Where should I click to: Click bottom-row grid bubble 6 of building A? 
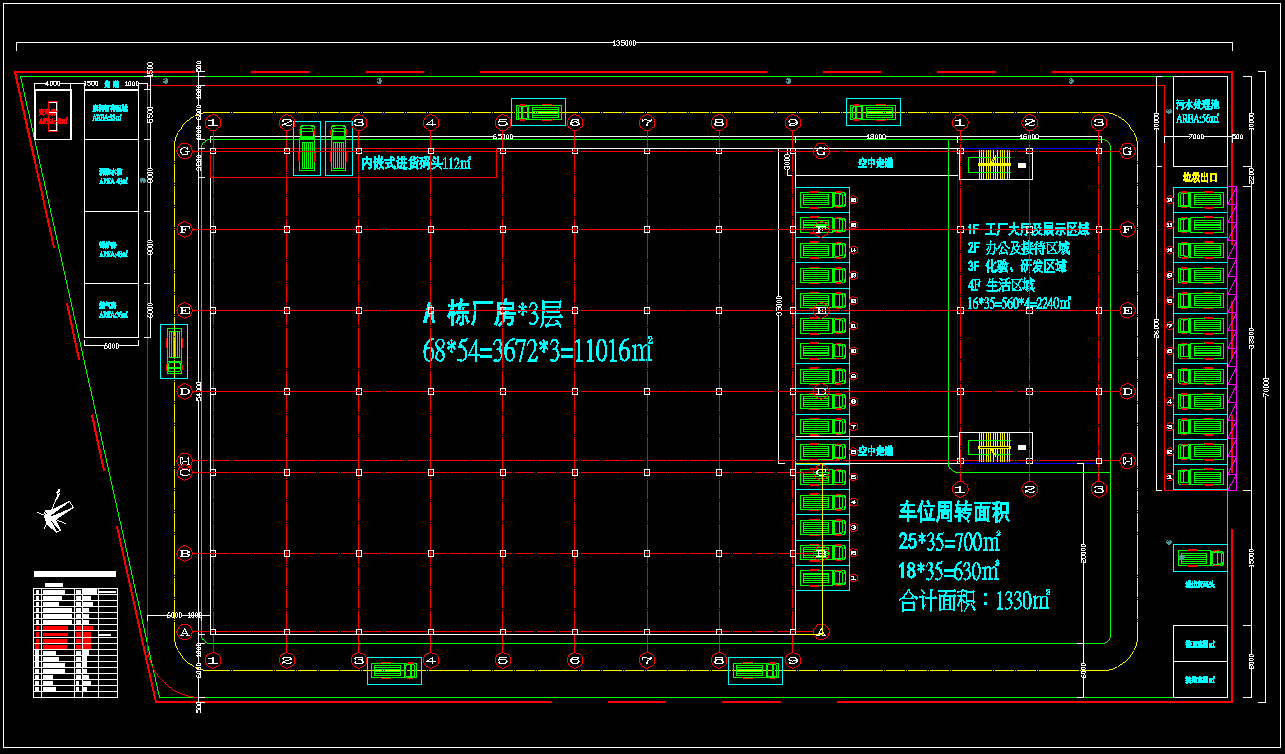(x=574, y=660)
